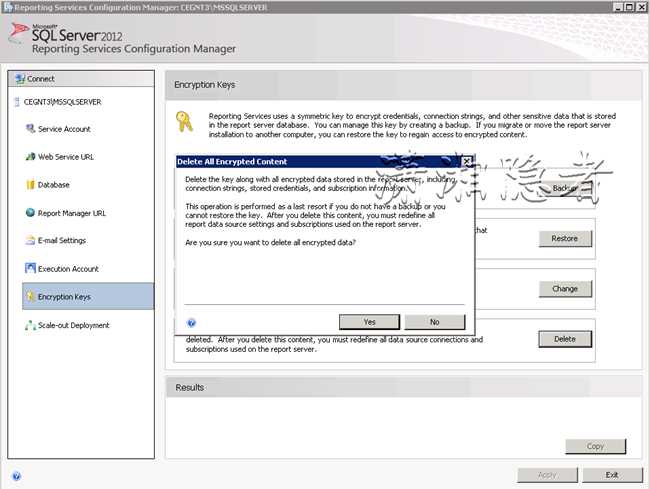The height and width of the screenshot is (489, 650).
Task: Click the app icon in the title bar
Action: pyautogui.click(x=7, y=7)
